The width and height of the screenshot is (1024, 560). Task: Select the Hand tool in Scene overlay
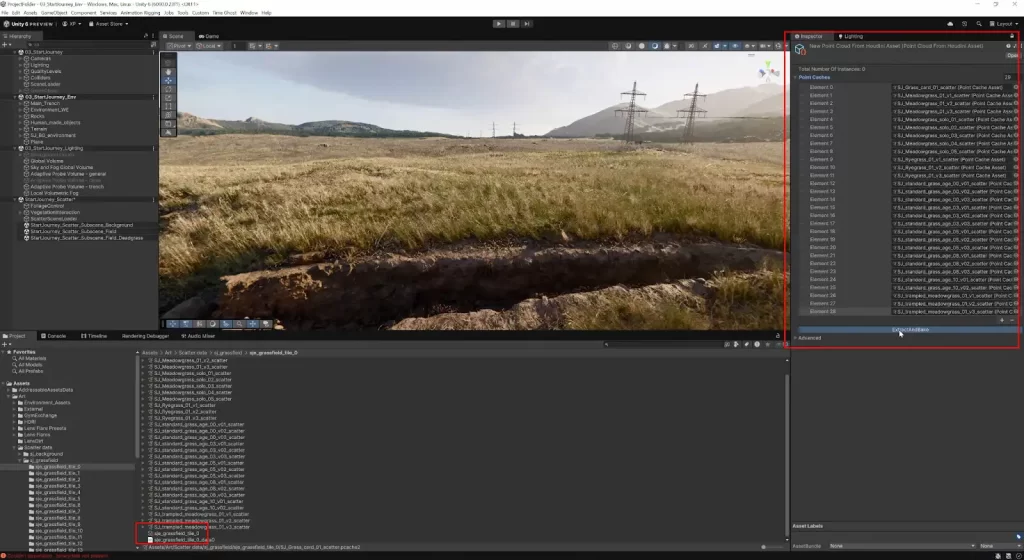[x=168, y=72]
